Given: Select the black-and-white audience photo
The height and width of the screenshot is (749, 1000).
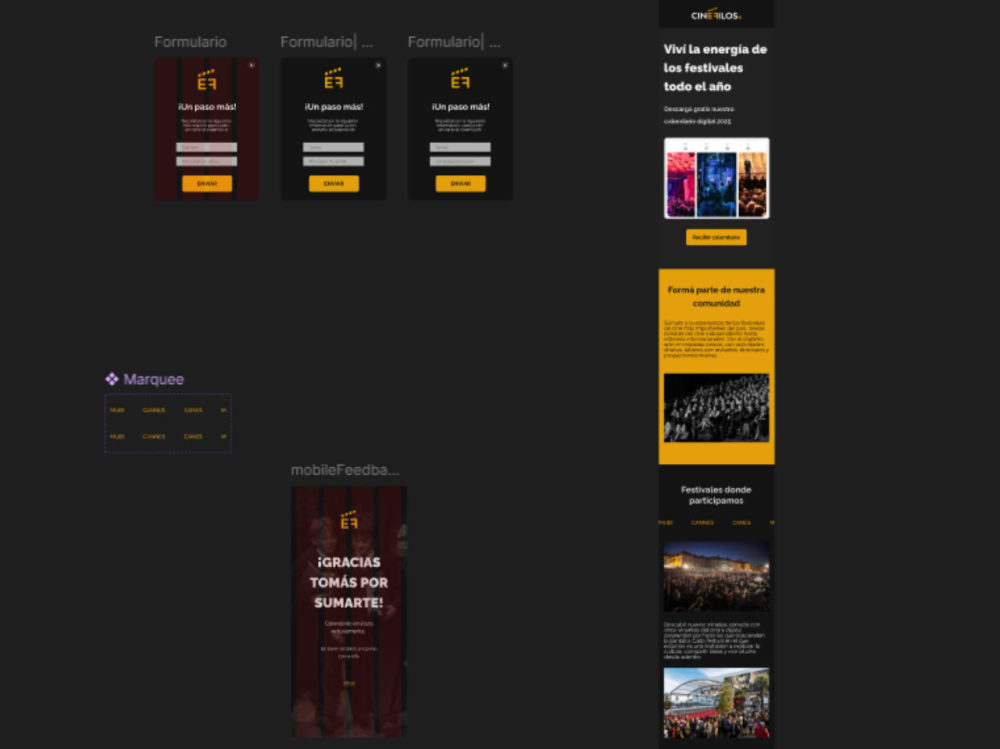Looking at the screenshot, I should 716,408.
